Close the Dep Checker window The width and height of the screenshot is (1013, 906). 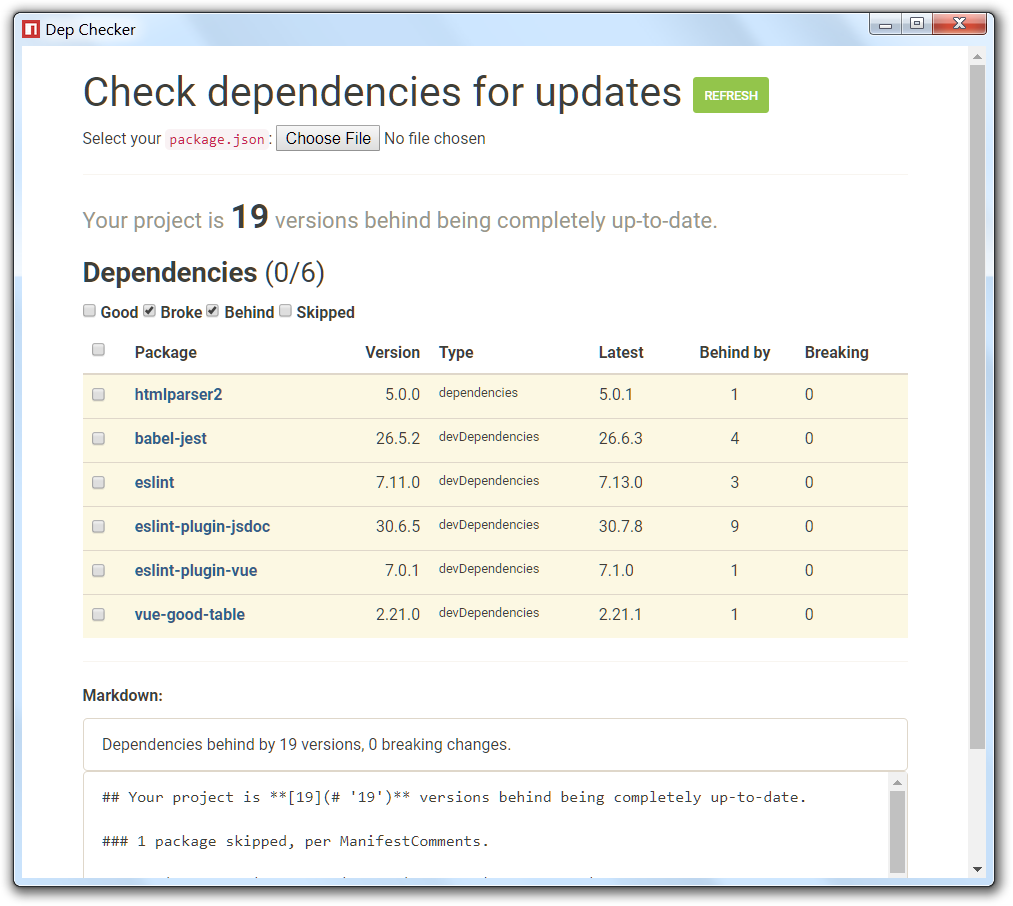pyautogui.click(x=960, y=25)
